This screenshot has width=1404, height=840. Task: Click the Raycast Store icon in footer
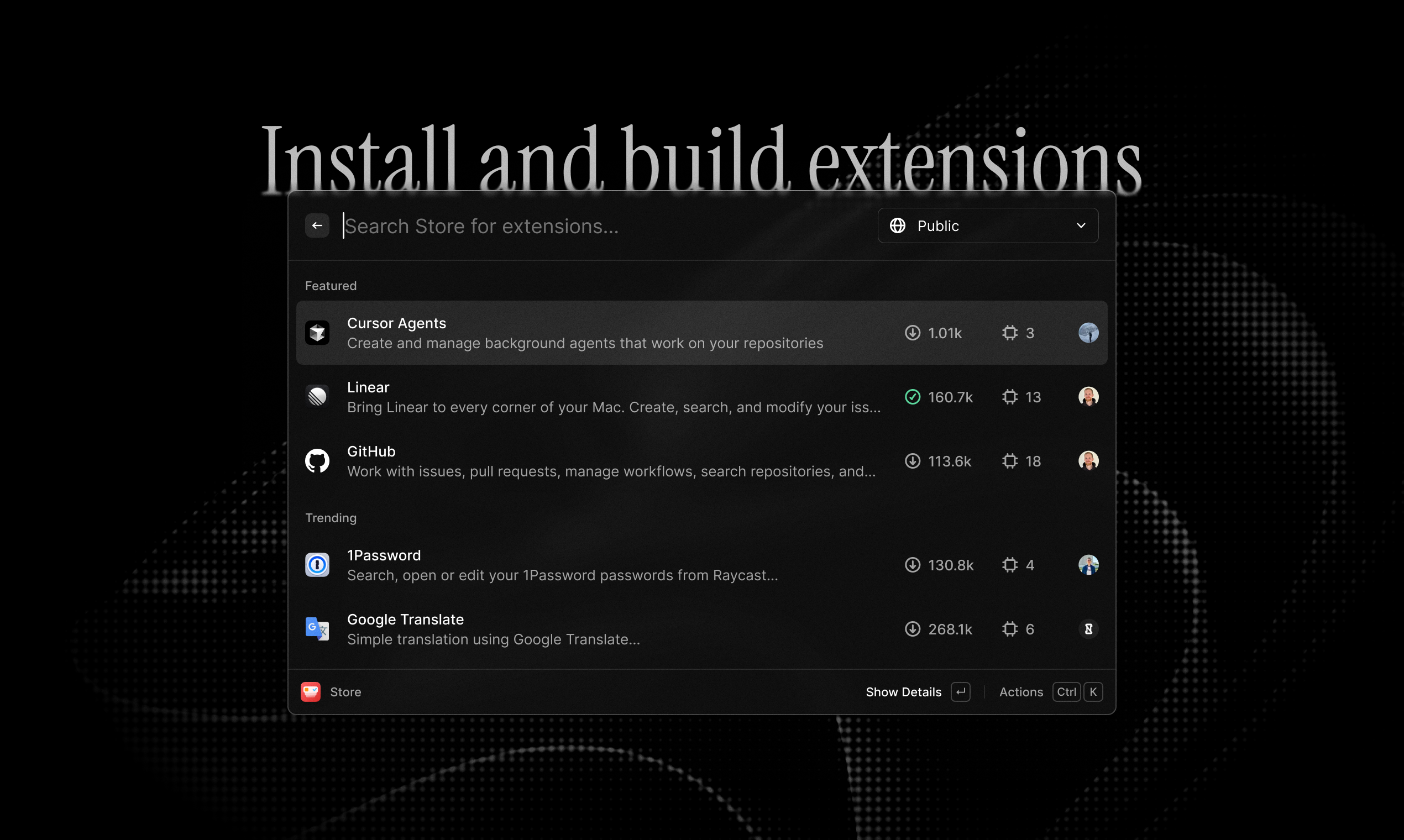[x=310, y=691]
